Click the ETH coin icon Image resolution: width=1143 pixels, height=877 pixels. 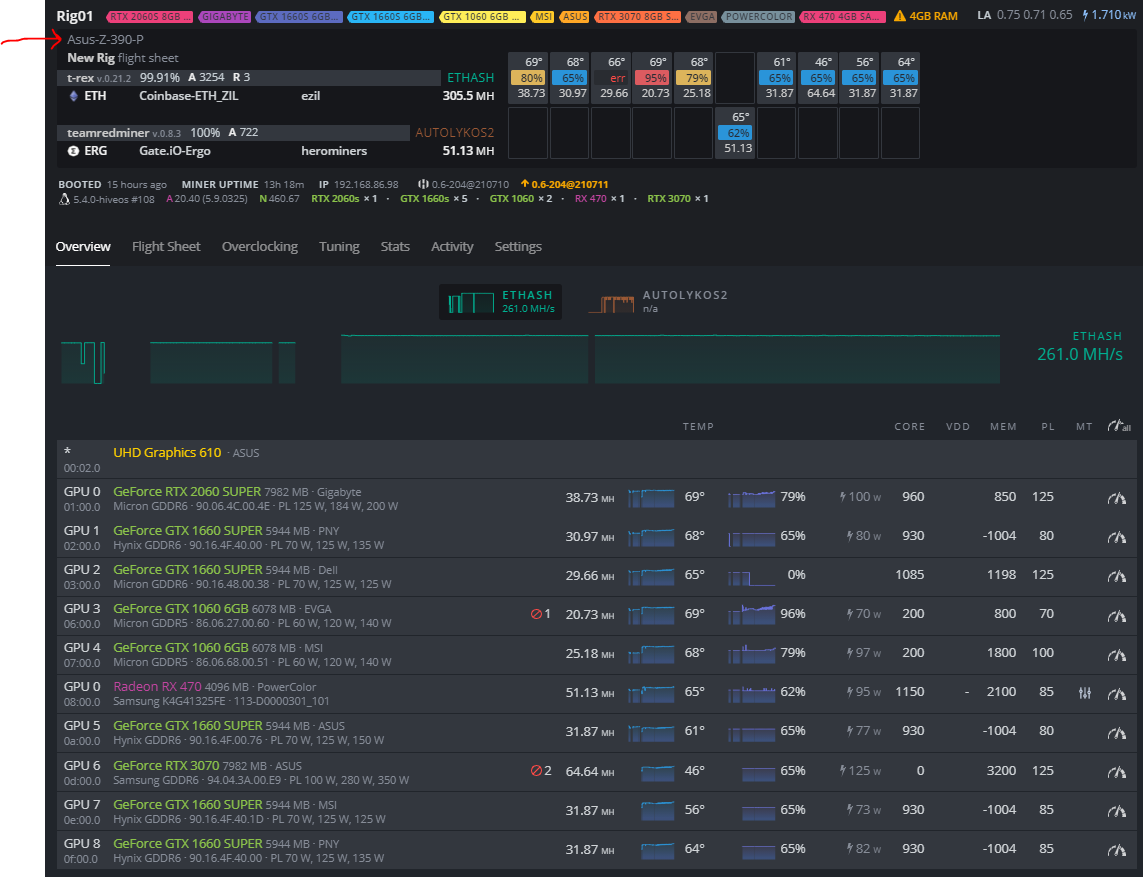[73, 96]
